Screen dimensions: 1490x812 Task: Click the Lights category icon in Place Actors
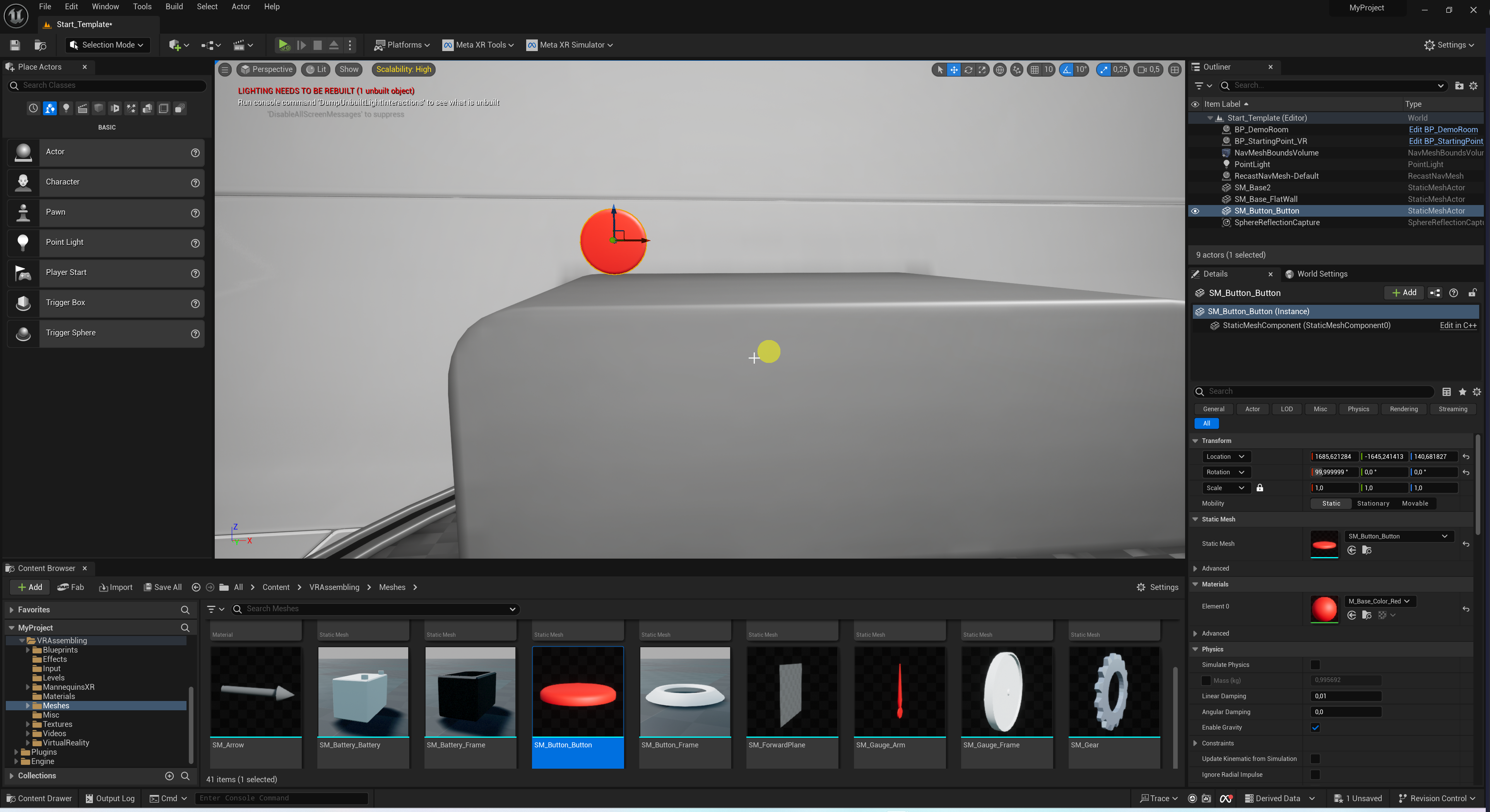point(66,108)
